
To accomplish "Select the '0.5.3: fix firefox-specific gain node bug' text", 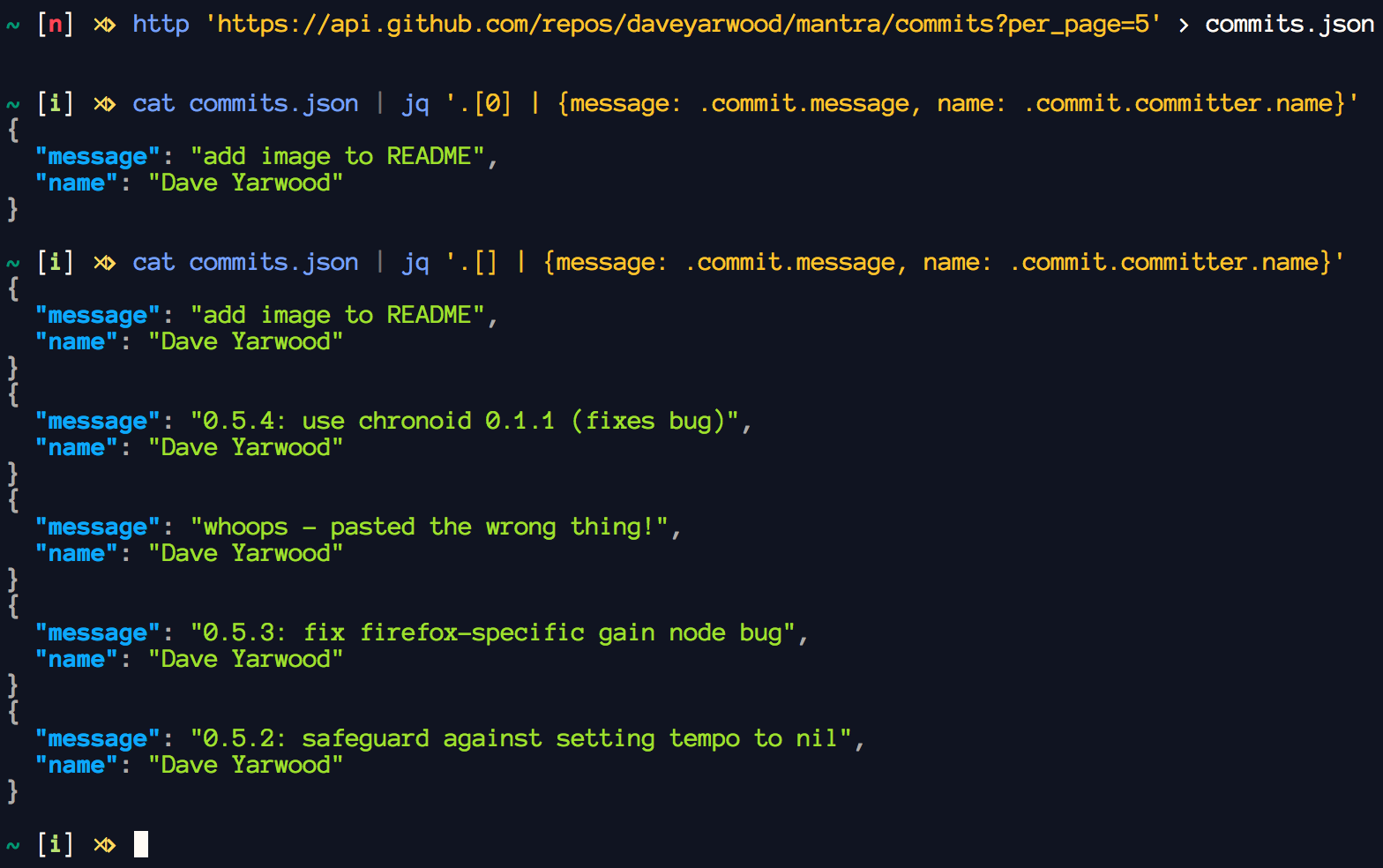I will coord(493,632).
